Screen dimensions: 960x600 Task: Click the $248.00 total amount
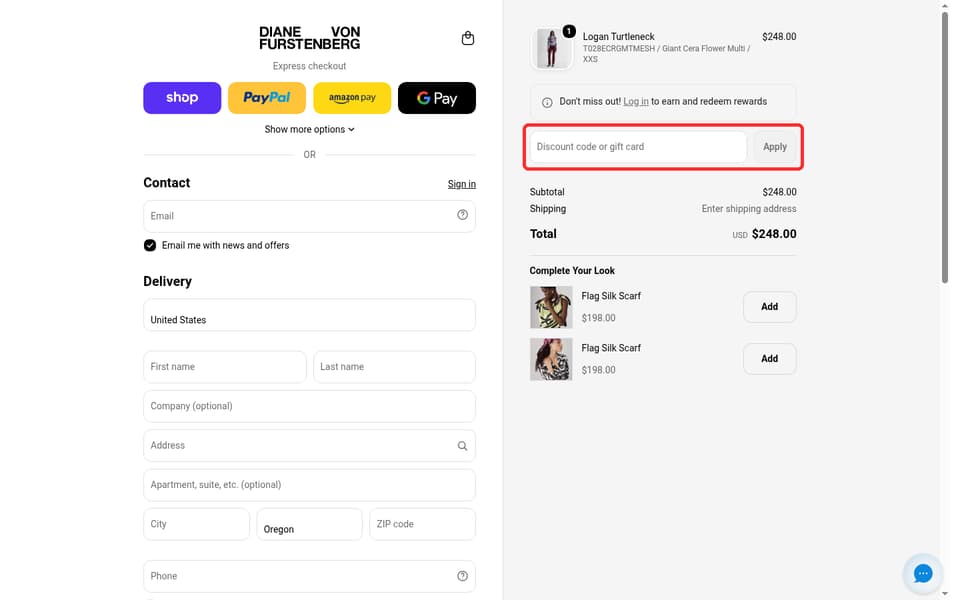(774, 234)
